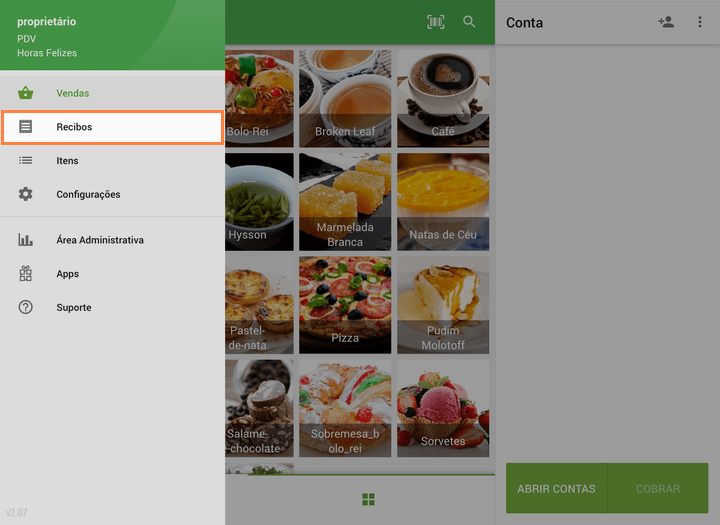Image resolution: width=720 pixels, height=525 pixels.
Task: Click the COBRAR button
Action: tap(658, 488)
